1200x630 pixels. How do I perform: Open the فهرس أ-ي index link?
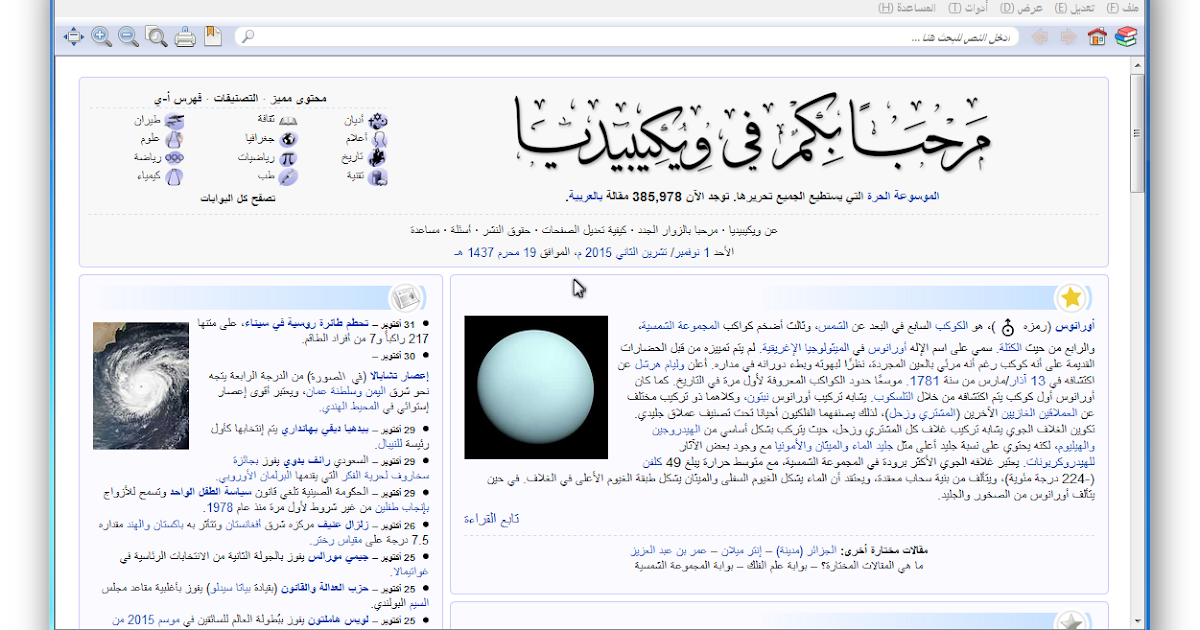pyautogui.click(x=177, y=98)
